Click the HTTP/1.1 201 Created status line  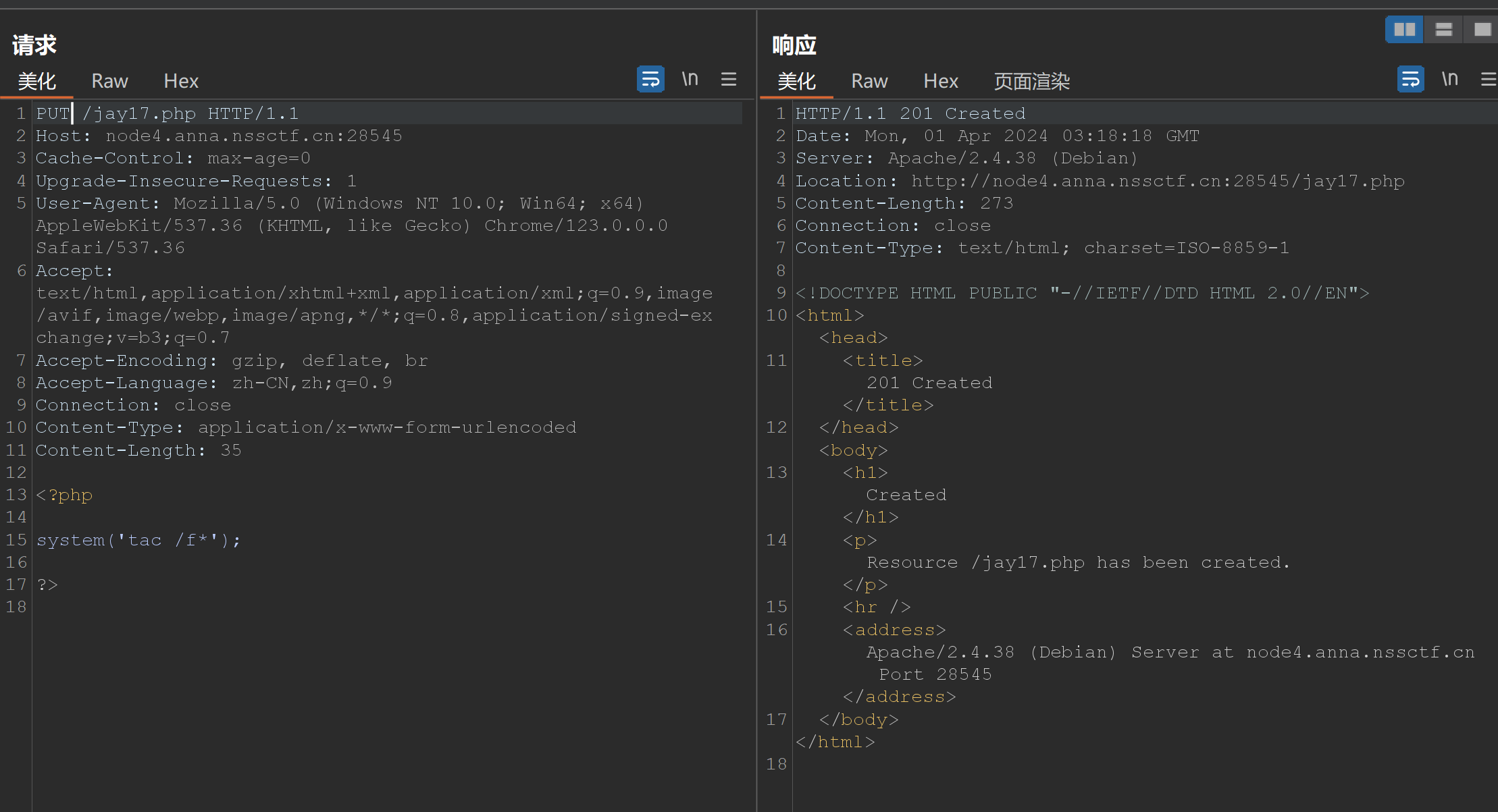[x=910, y=113]
